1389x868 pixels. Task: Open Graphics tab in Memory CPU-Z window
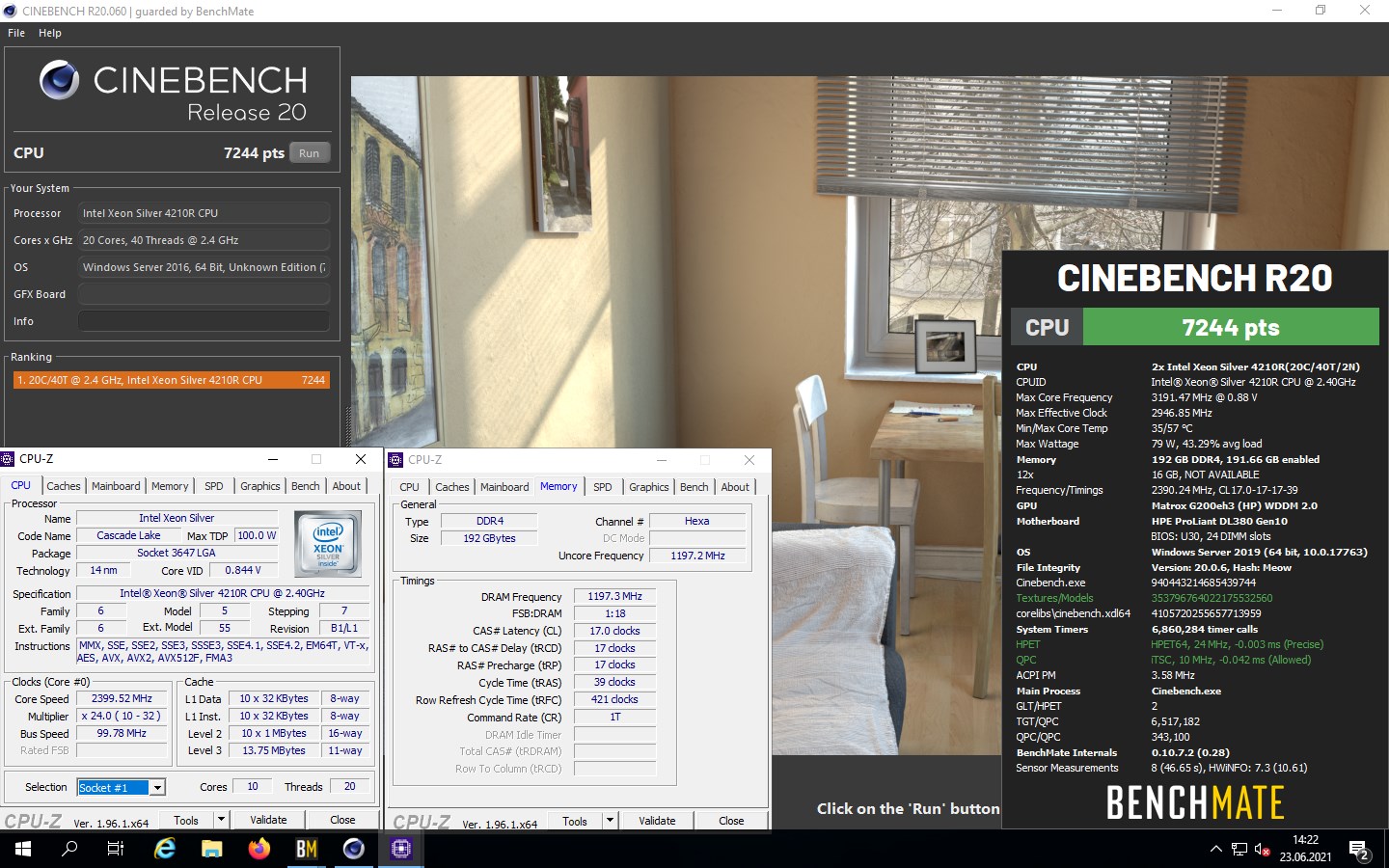coord(649,487)
